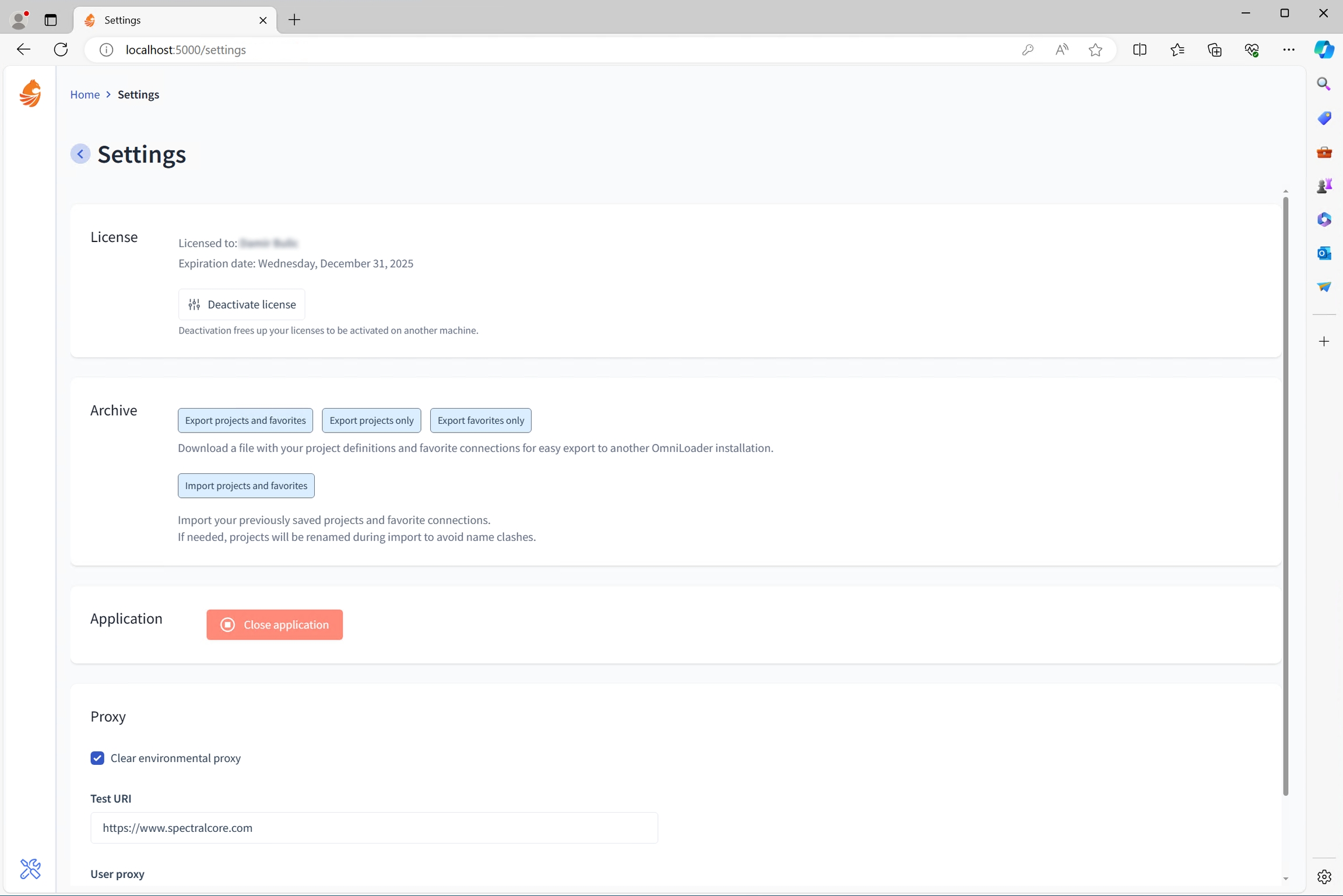1343x896 pixels.
Task: Click the round back arrow beside the Settings heading
Action: pyautogui.click(x=80, y=154)
